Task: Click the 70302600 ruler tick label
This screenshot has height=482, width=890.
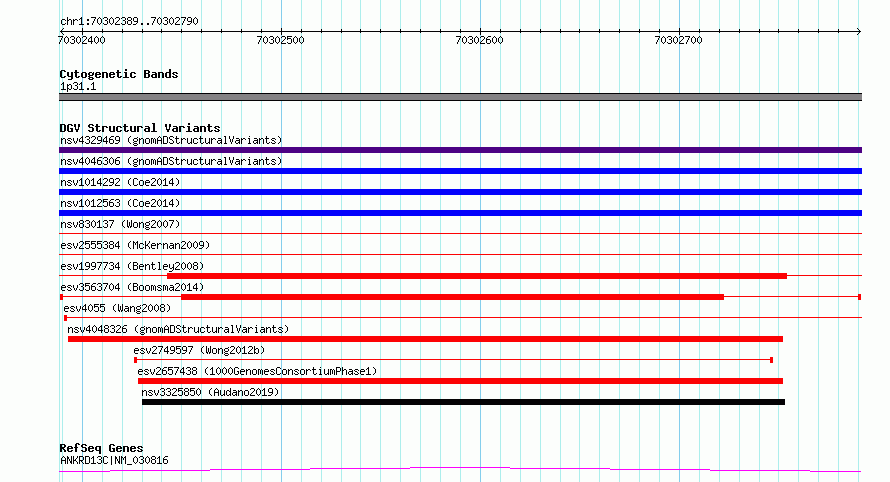Action: pyautogui.click(x=480, y=40)
